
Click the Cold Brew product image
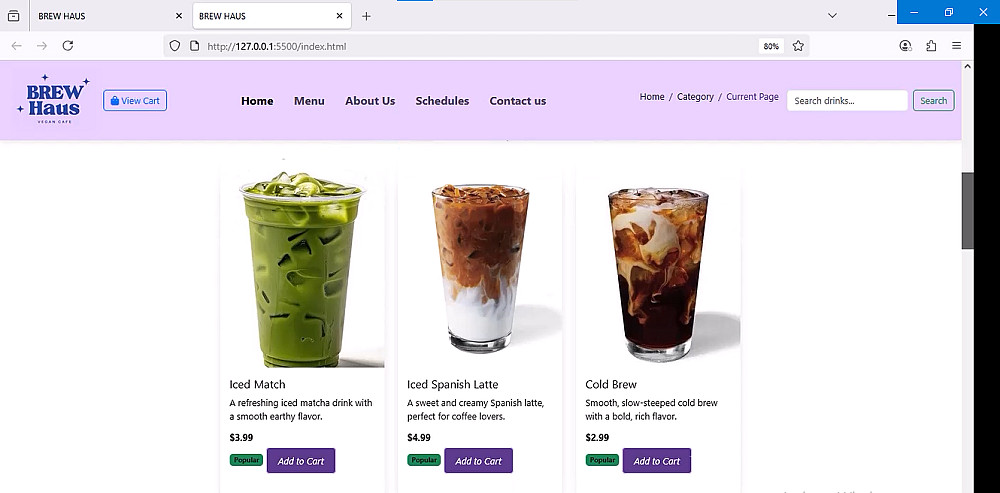click(x=658, y=267)
